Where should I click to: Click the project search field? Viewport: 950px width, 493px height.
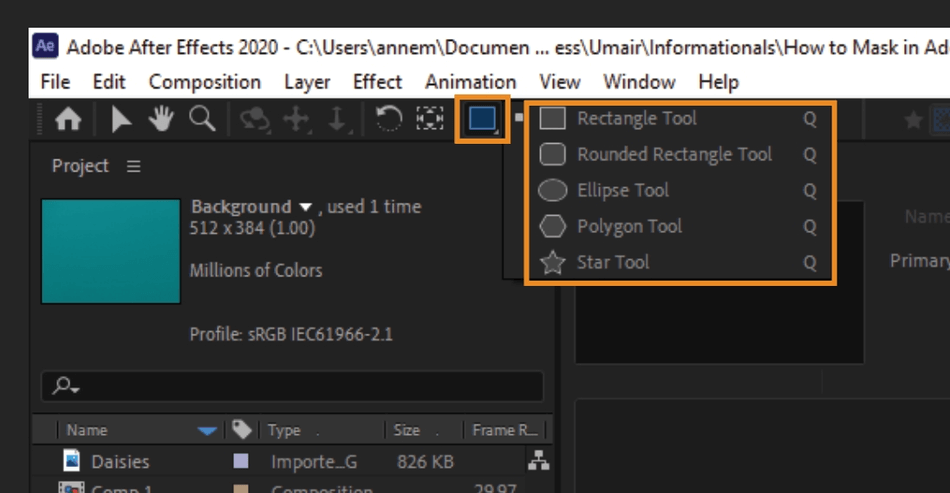point(292,386)
